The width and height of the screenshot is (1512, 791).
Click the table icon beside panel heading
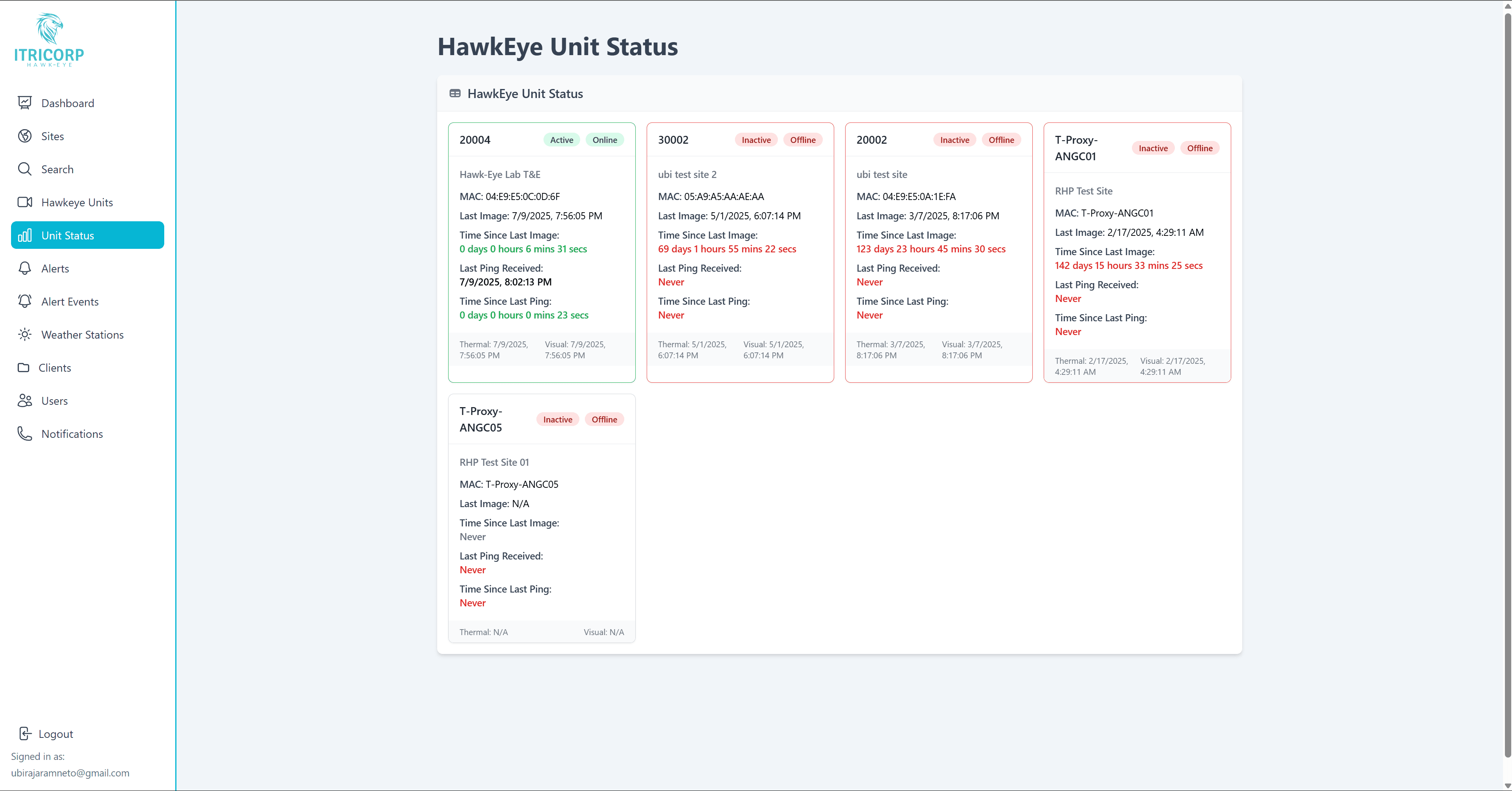pyautogui.click(x=455, y=93)
